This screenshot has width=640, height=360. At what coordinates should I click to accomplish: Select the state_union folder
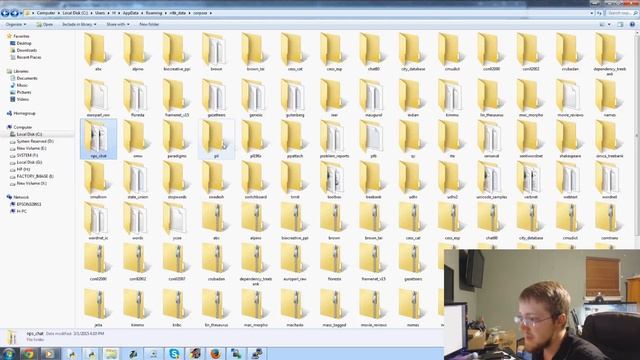(138, 180)
